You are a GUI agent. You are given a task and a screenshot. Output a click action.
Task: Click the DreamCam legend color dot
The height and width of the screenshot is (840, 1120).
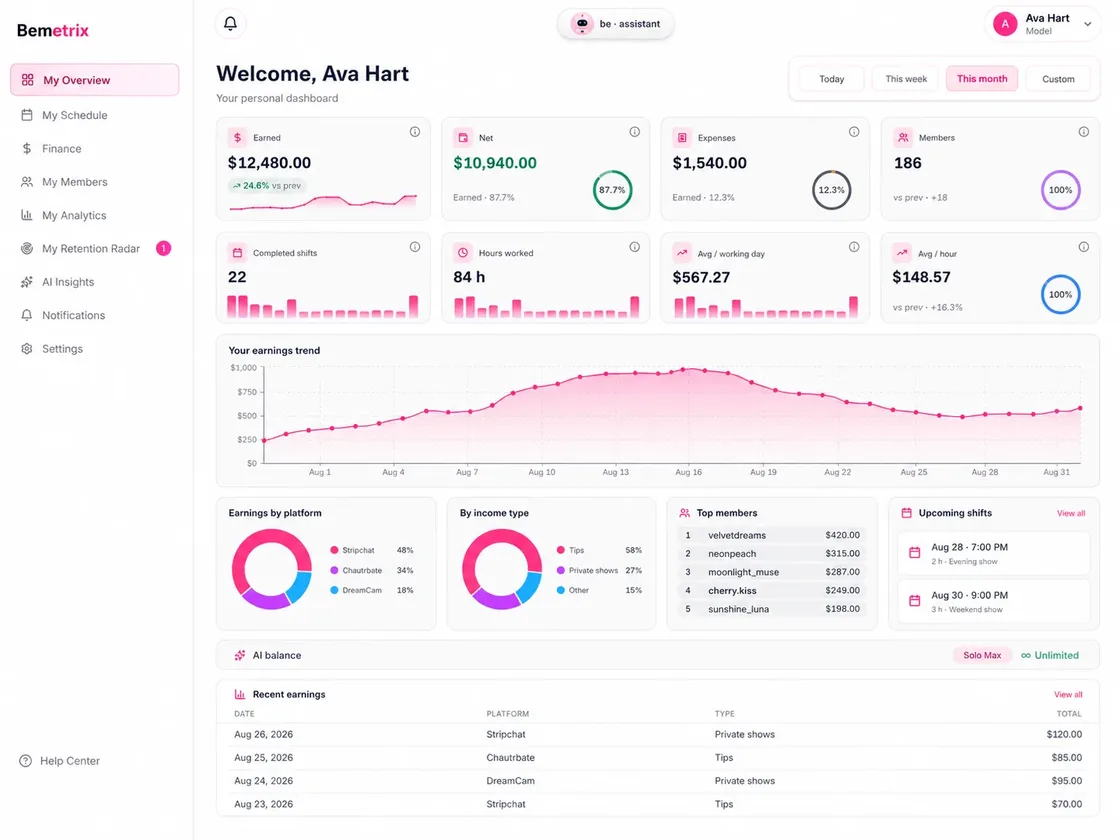point(334,590)
